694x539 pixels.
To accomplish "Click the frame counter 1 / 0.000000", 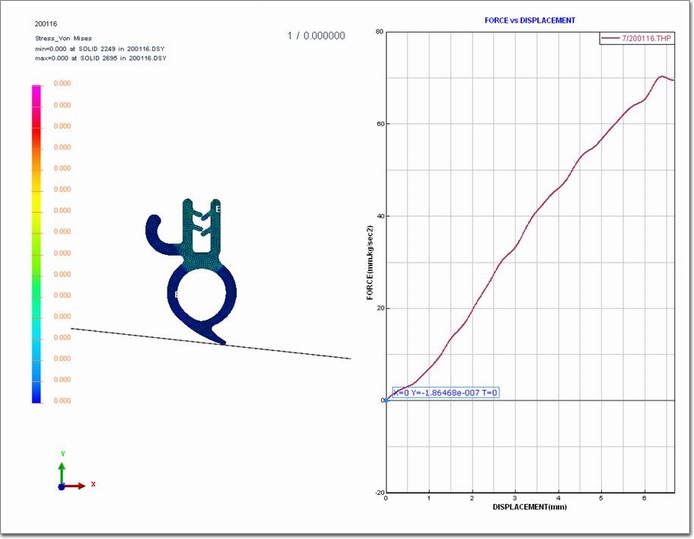I will (x=316, y=35).
